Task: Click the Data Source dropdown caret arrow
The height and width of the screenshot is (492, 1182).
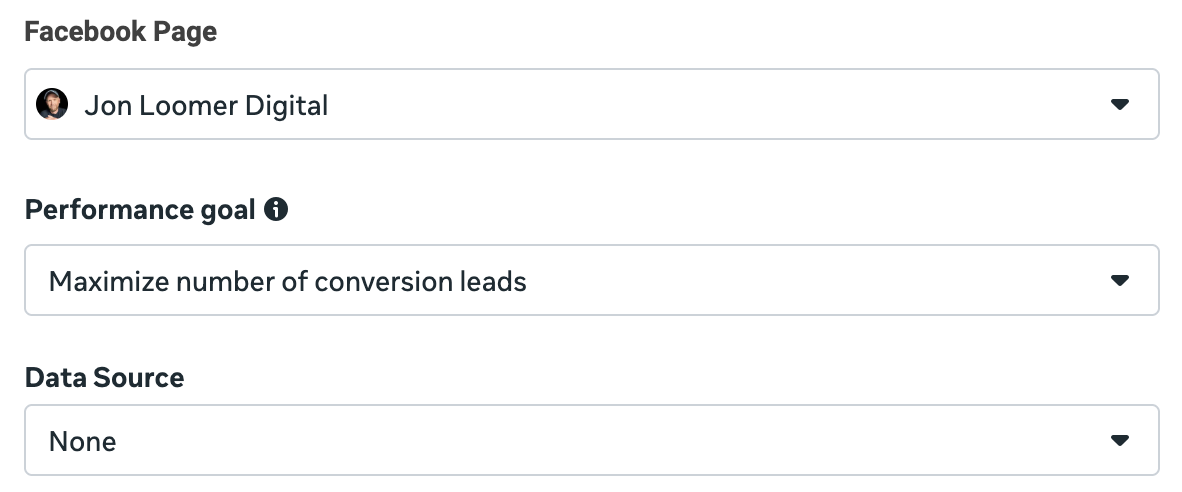Action: (x=1120, y=441)
